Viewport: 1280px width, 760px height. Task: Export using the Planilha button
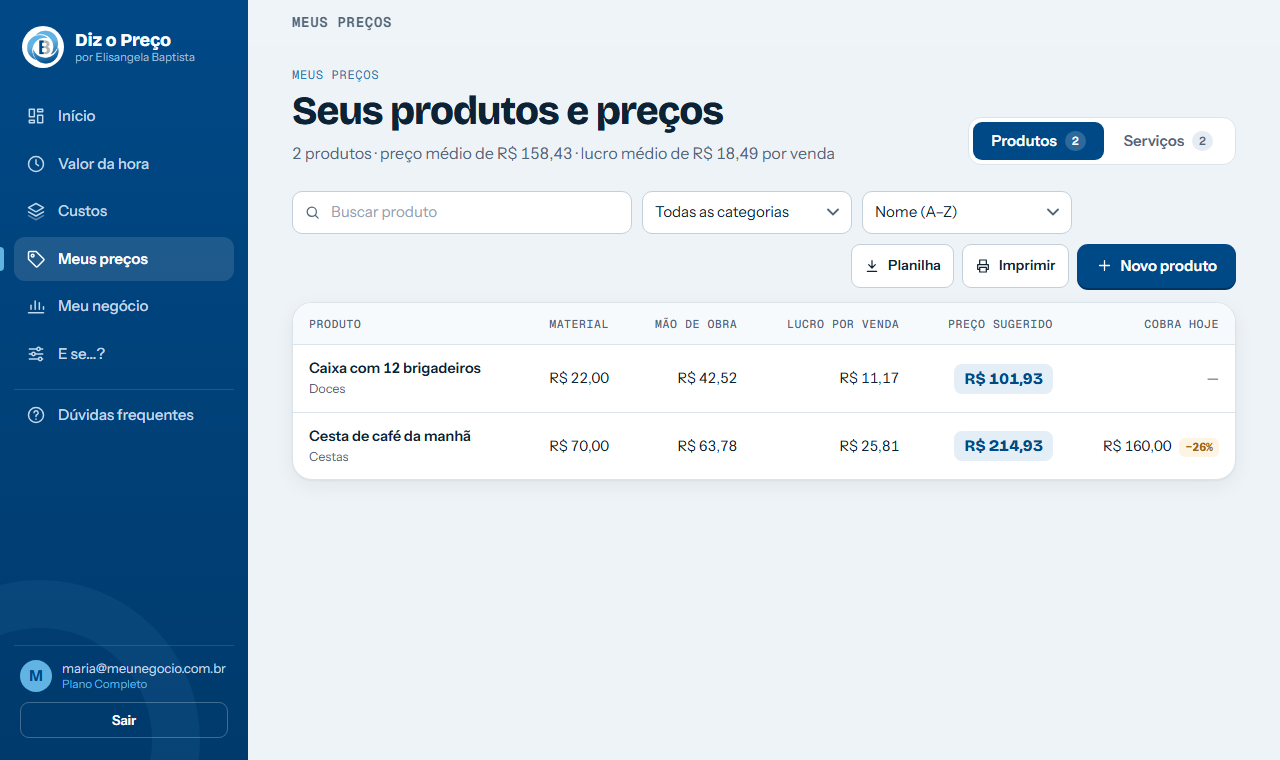pyautogui.click(x=902, y=266)
